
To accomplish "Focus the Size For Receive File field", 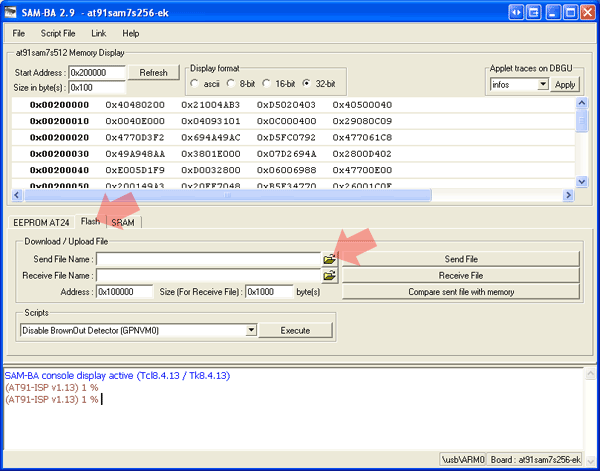I will pos(269,292).
